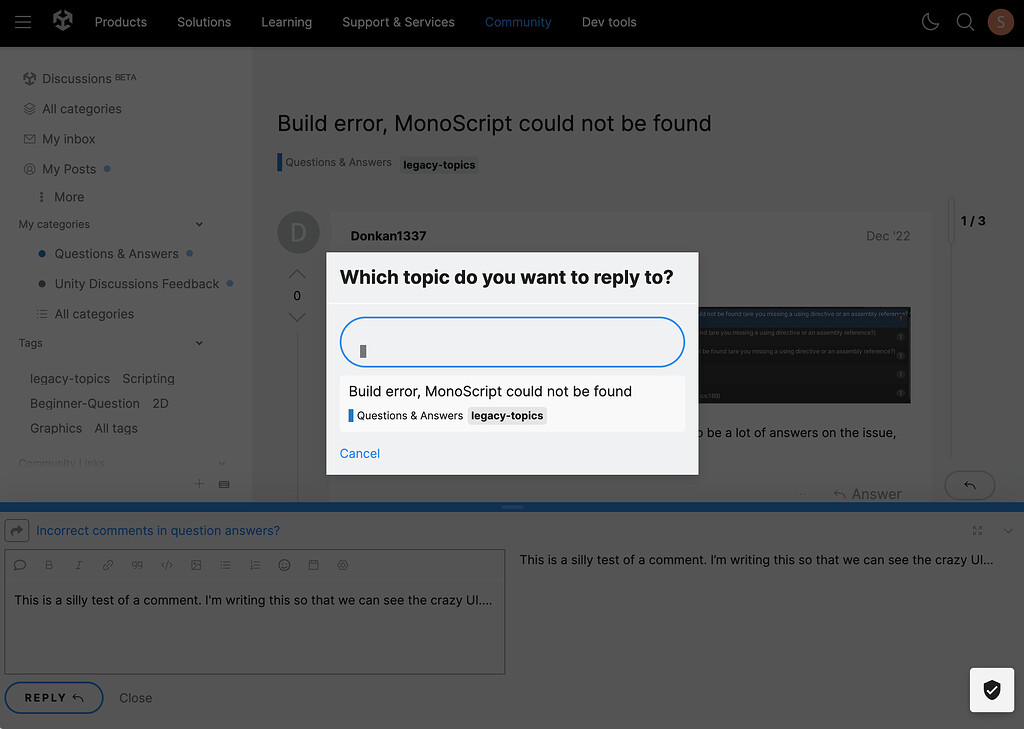The image size is (1024, 729).
Task: Open the Community menu item
Action: click(518, 21)
